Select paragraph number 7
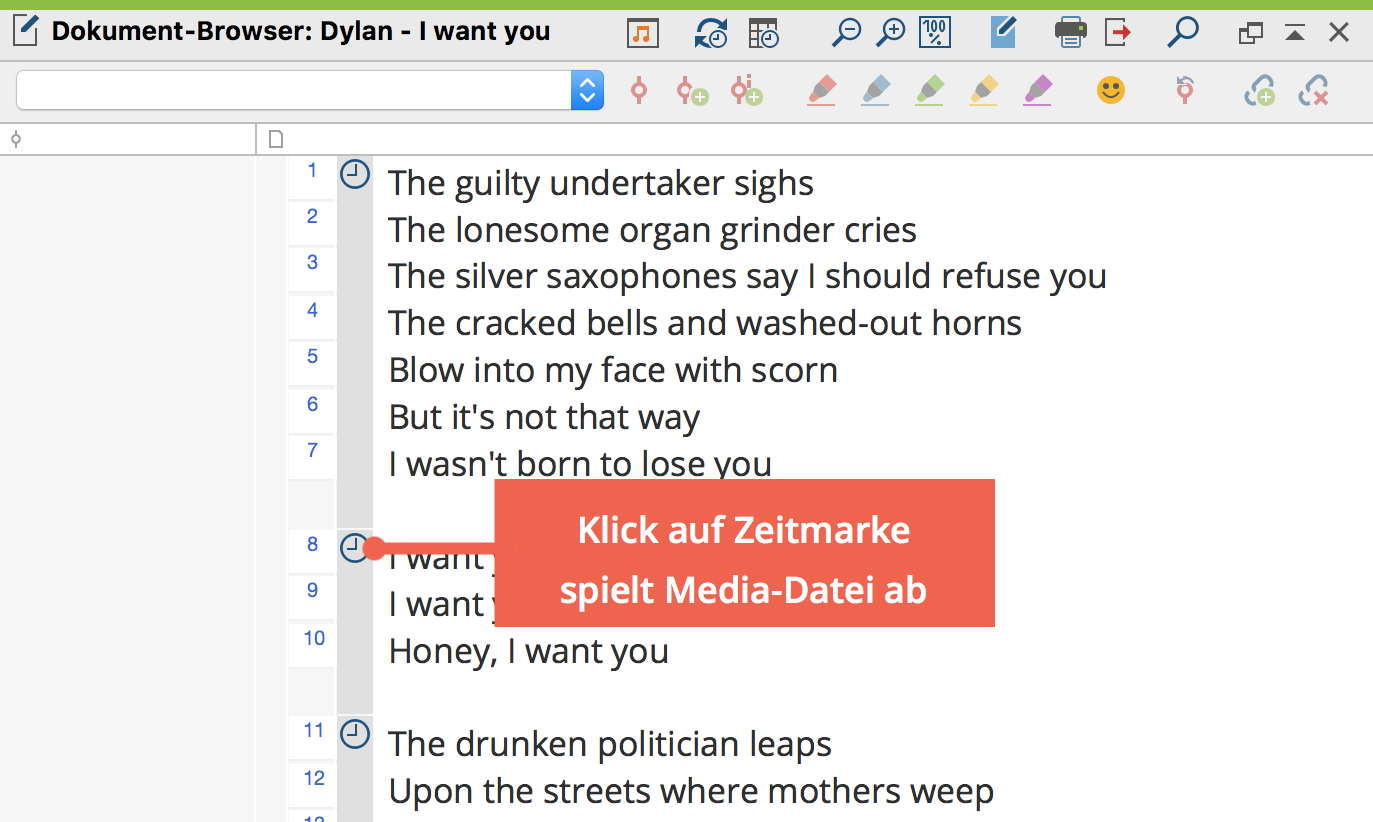 (312, 450)
